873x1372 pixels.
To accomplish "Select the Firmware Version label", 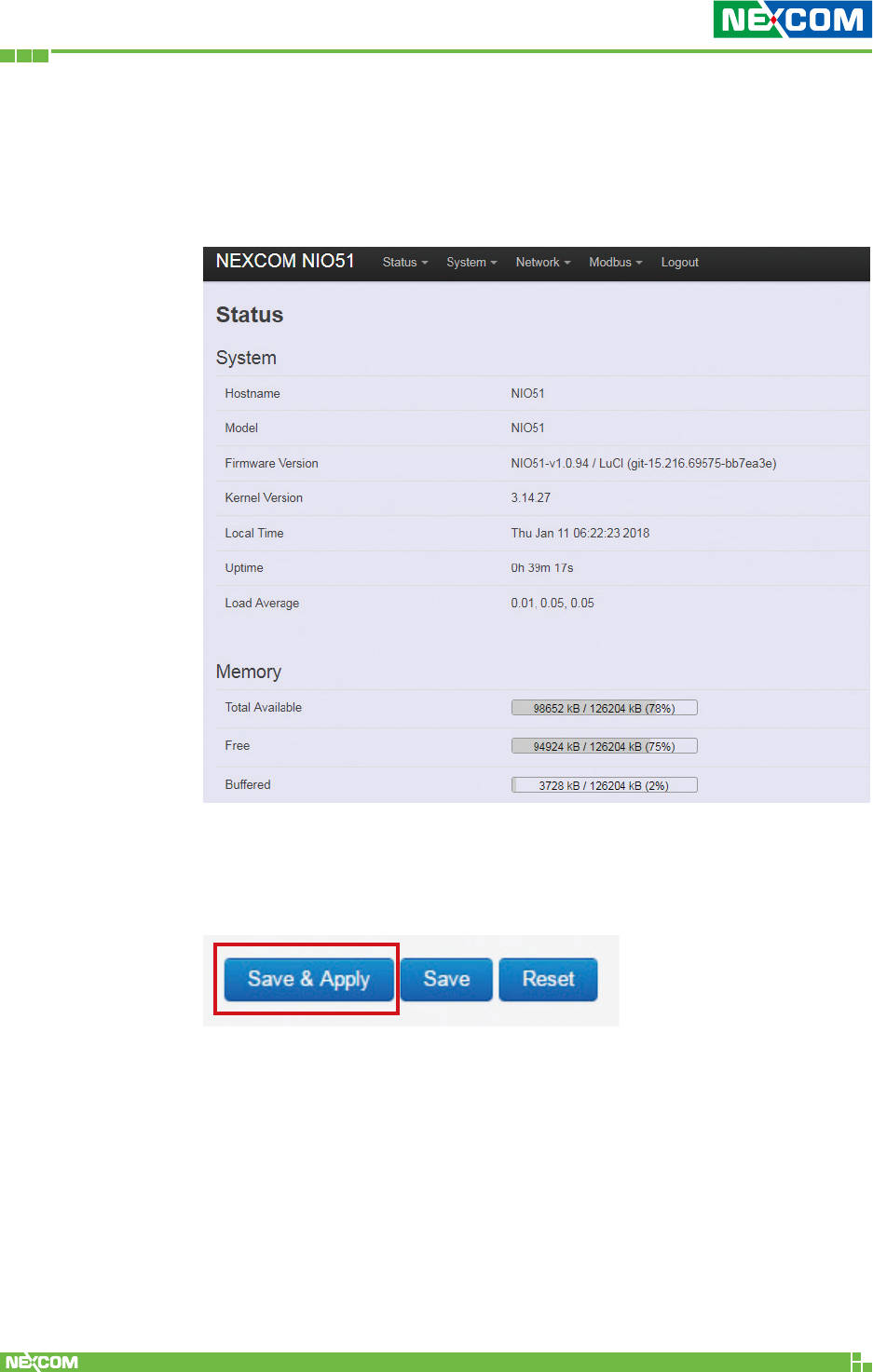I will (x=271, y=464).
